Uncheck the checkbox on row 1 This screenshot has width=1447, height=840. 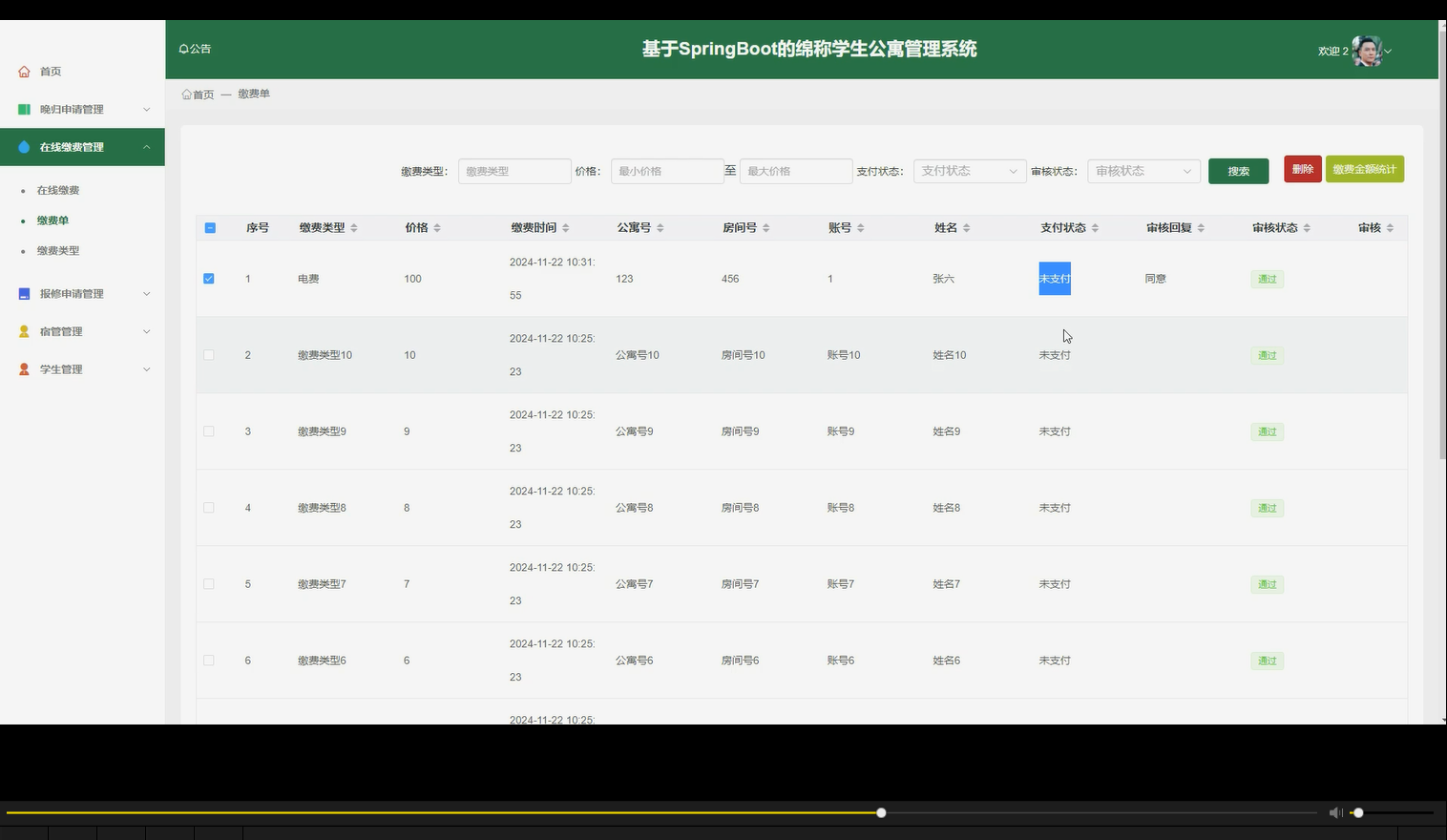[209, 278]
